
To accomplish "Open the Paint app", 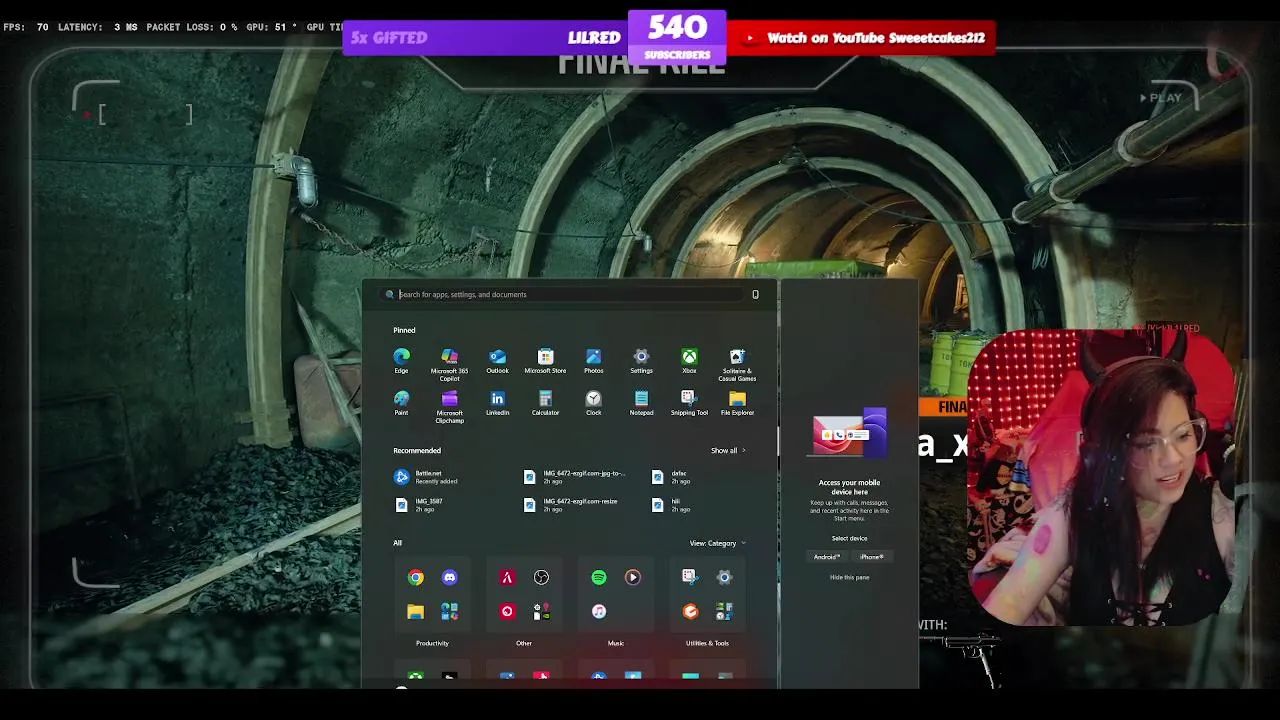I will pyautogui.click(x=401, y=403).
